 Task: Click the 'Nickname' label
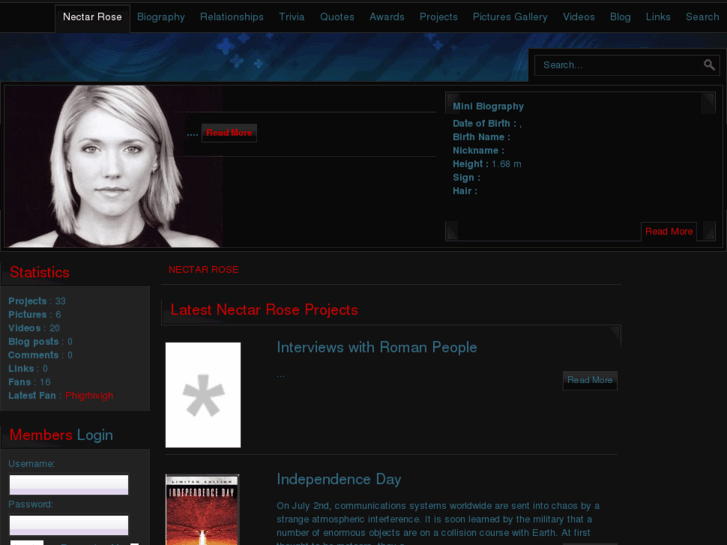pos(478,151)
